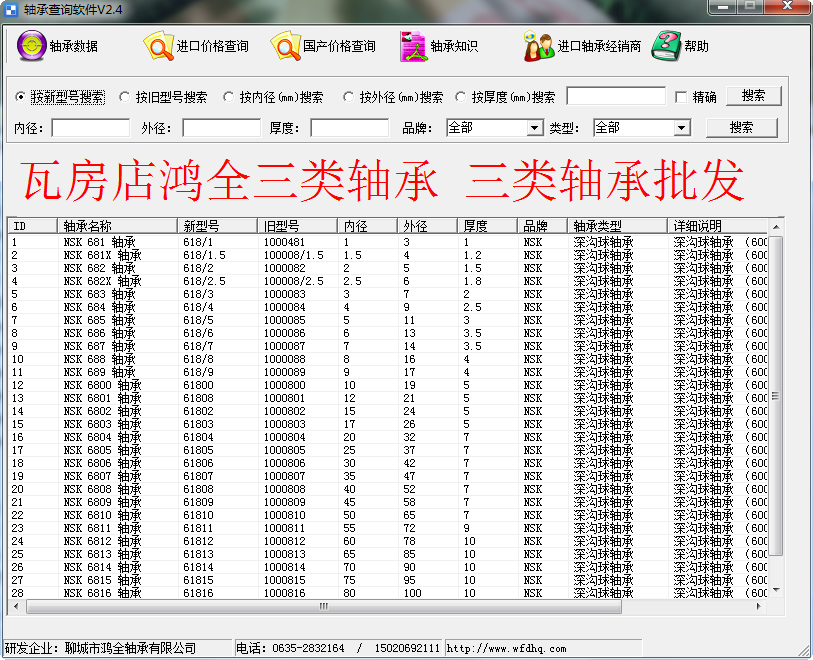Click the 帮助 help icon
Screen dimensions: 813x660
click(666, 46)
